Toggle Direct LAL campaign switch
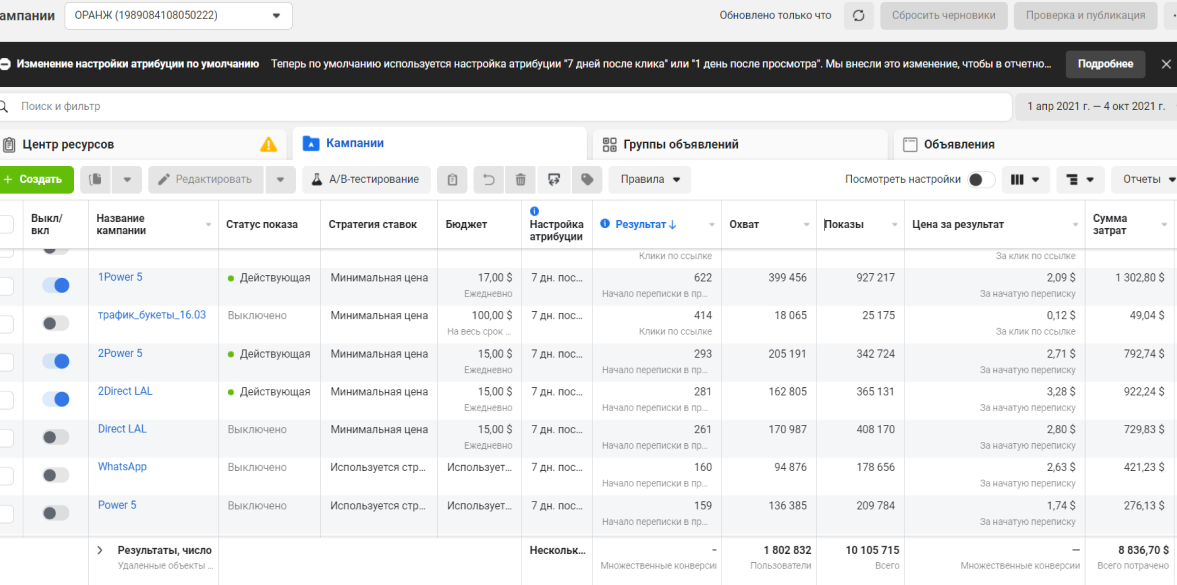The height and width of the screenshot is (585, 1177). tap(56, 437)
